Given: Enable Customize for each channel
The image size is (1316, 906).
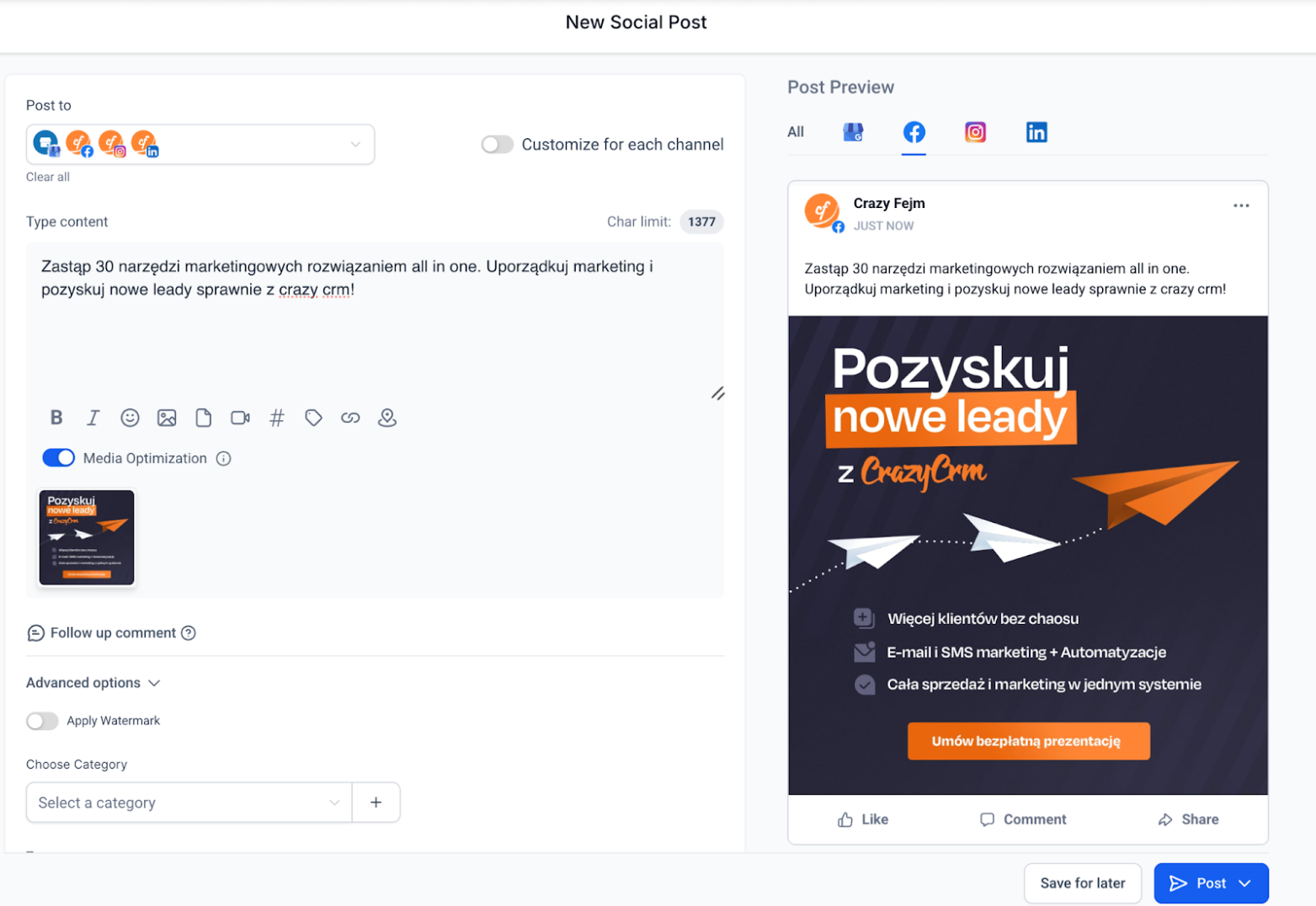Looking at the screenshot, I should click(x=497, y=145).
